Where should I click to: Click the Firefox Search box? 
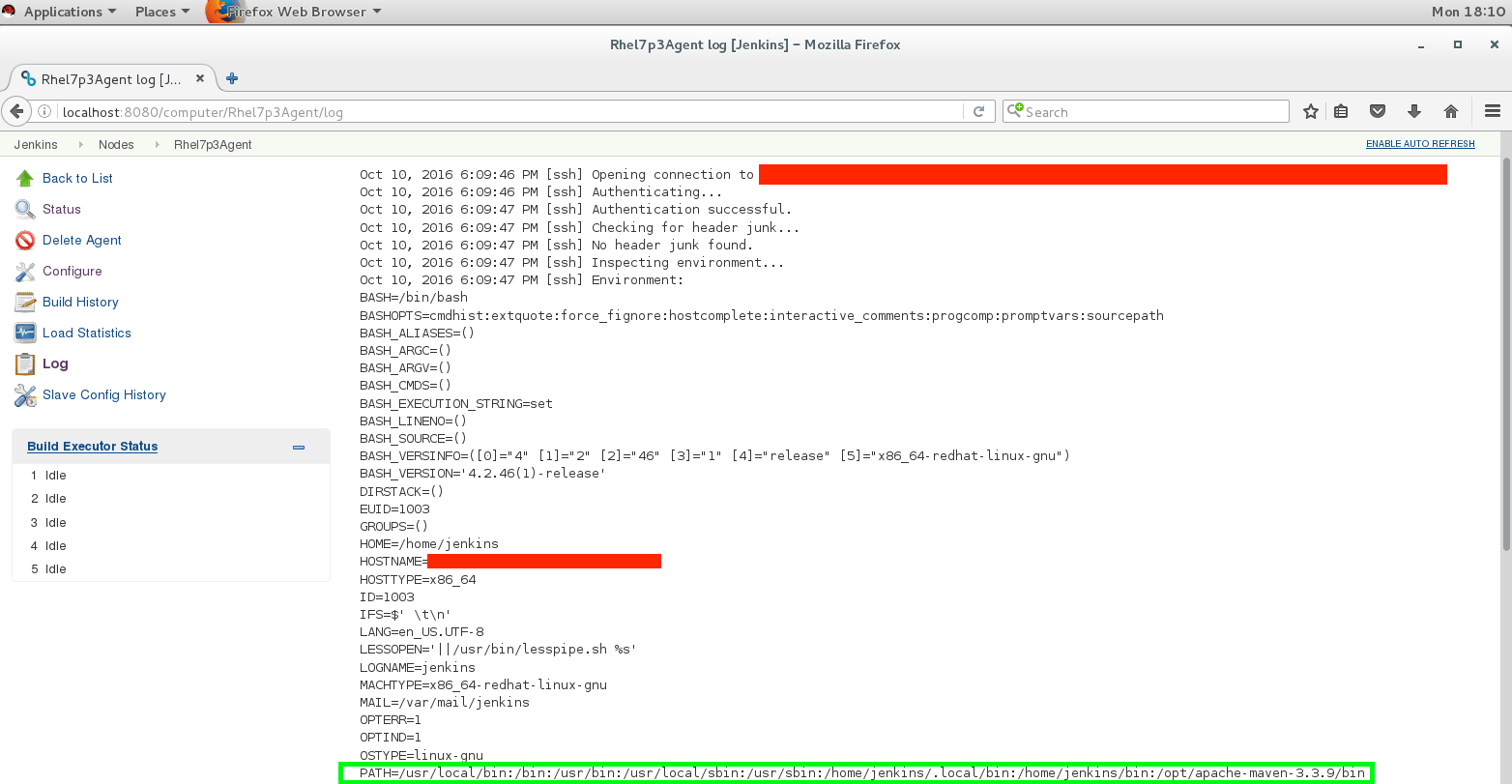point(1146,112)
